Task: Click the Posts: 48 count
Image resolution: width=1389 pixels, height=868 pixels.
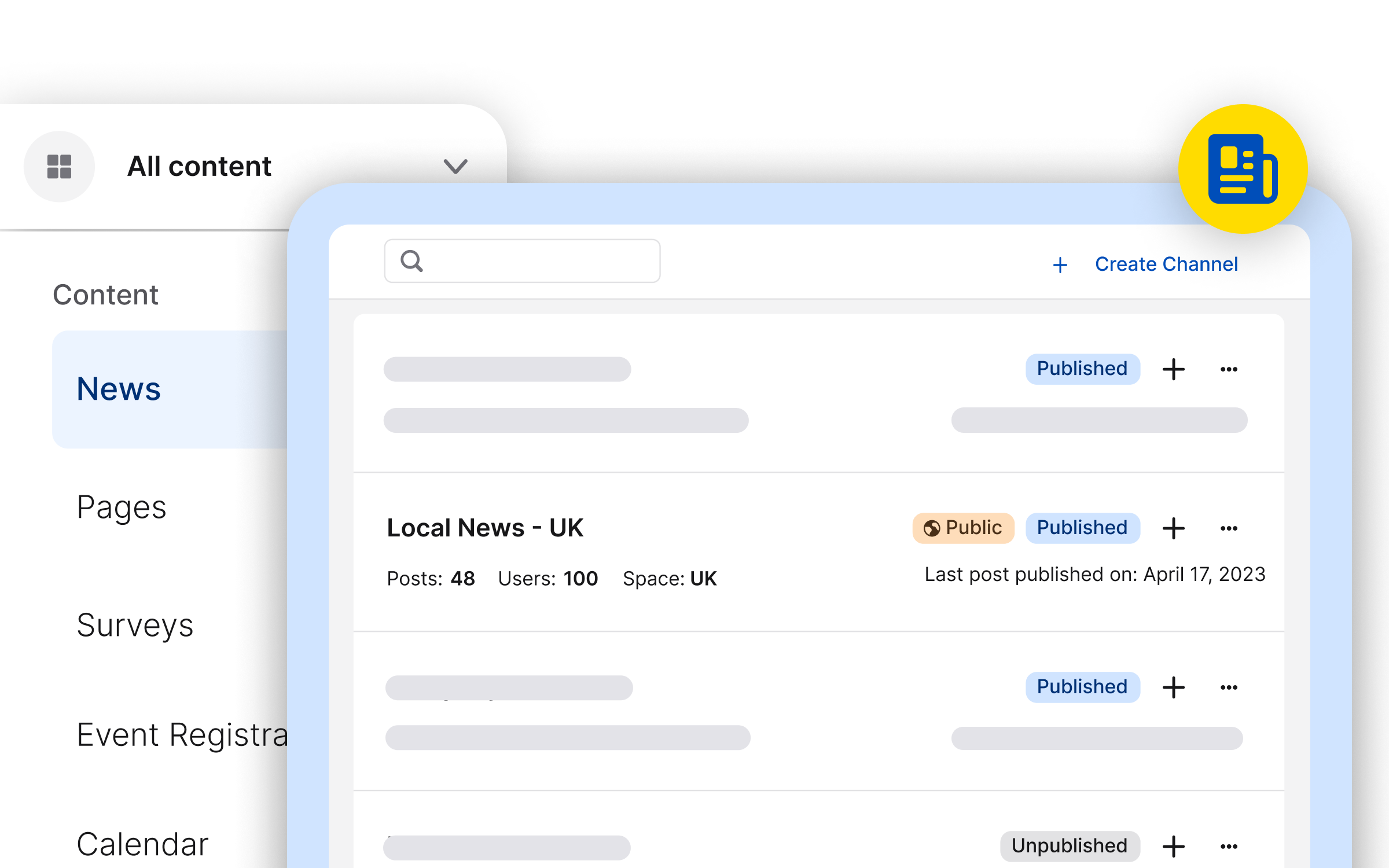Action: click(431, 579)
